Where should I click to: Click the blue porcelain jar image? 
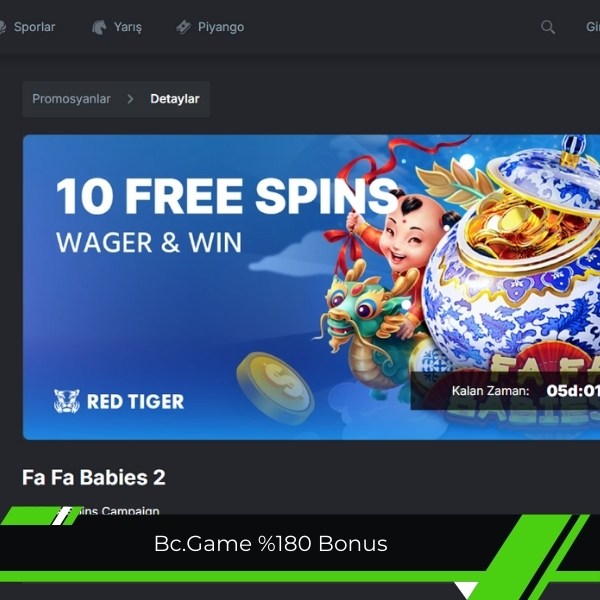pyautogui.click(x=513, y=258)
